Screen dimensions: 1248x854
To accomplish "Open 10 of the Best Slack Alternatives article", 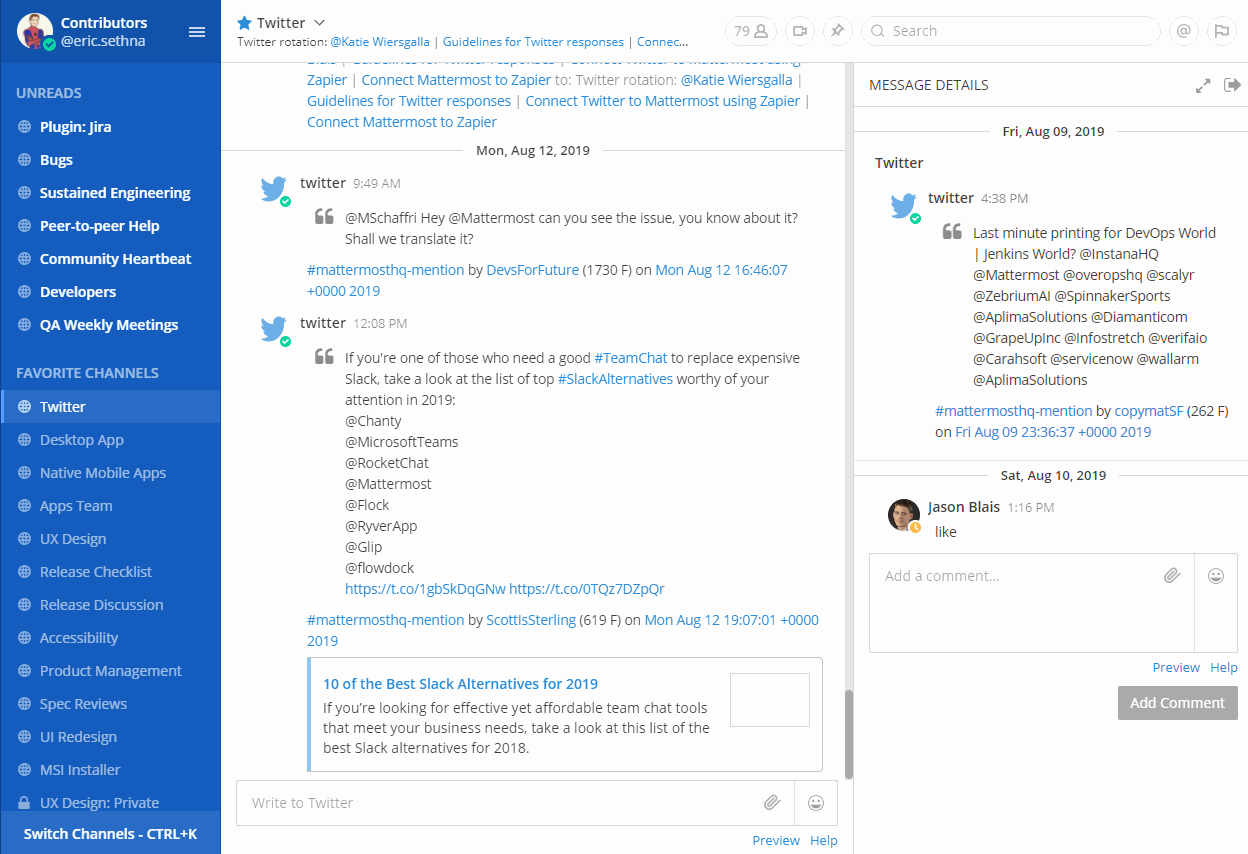I will tap(460, 684).
